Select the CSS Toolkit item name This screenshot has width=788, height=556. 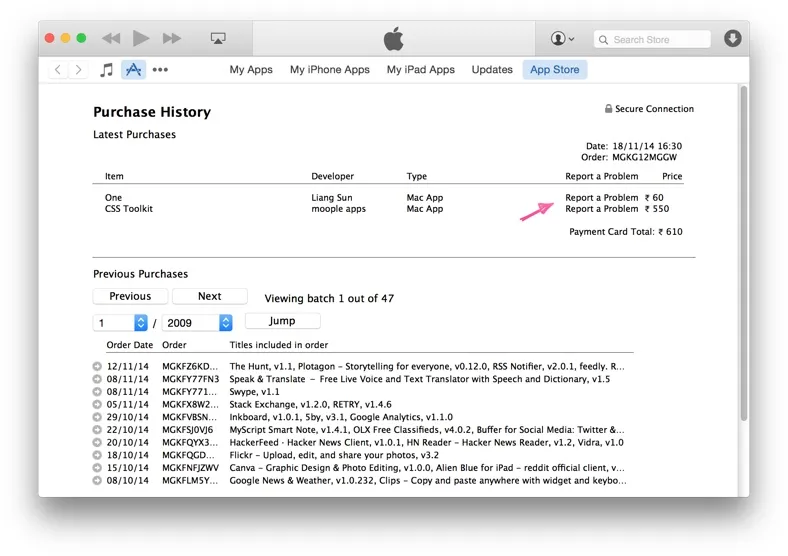[x=129, y=209]
